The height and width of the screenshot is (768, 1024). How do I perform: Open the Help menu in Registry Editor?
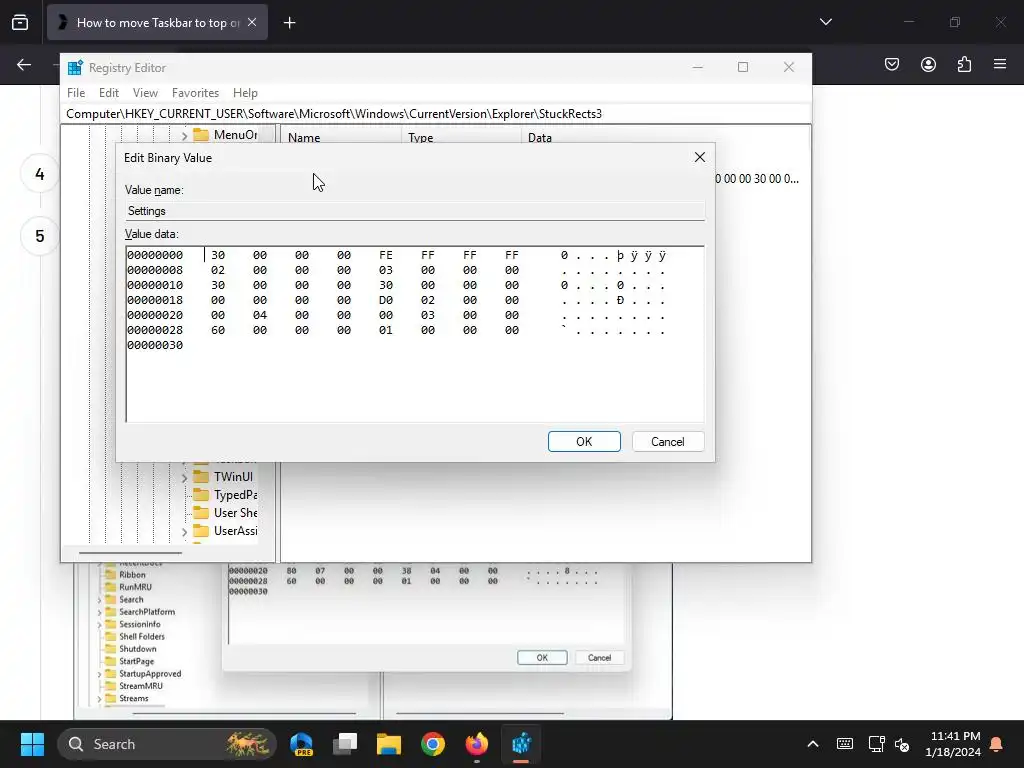246,93
